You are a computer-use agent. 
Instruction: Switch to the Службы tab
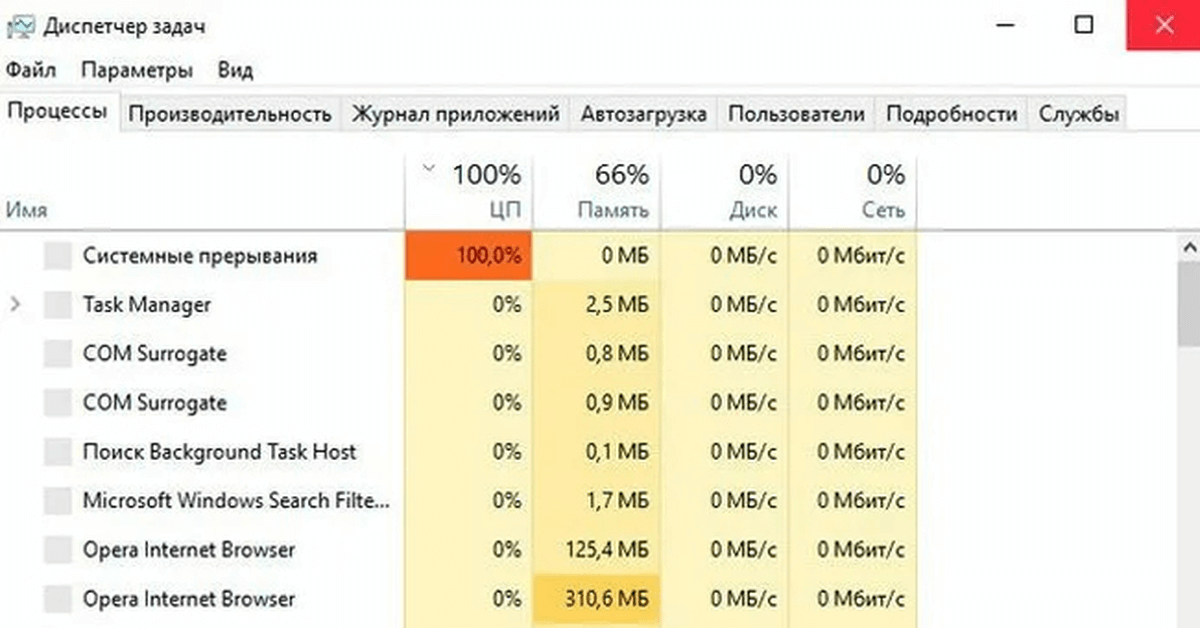(1080, 113)
